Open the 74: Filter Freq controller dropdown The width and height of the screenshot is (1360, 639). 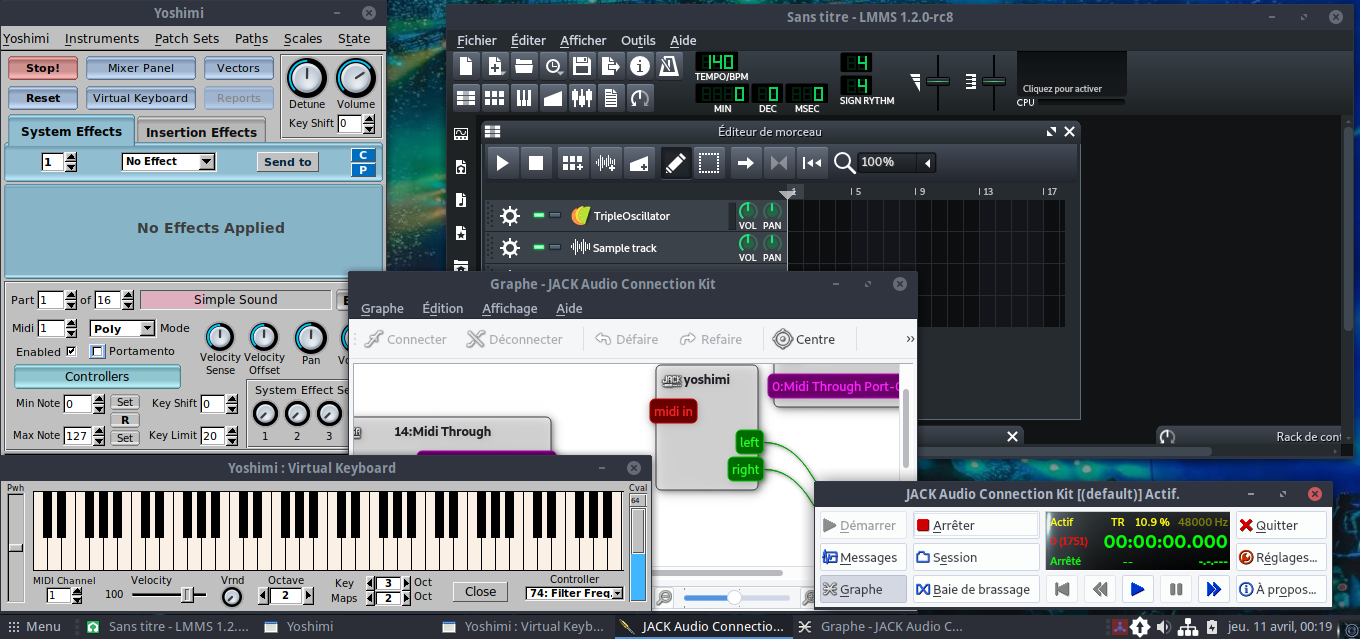click(574, 593)
